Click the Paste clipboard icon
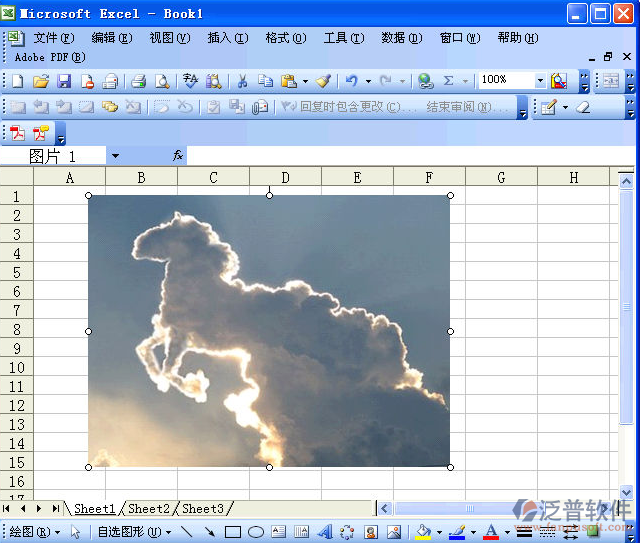The height and width of the screenshot is (543, 642). pos(289,81)
